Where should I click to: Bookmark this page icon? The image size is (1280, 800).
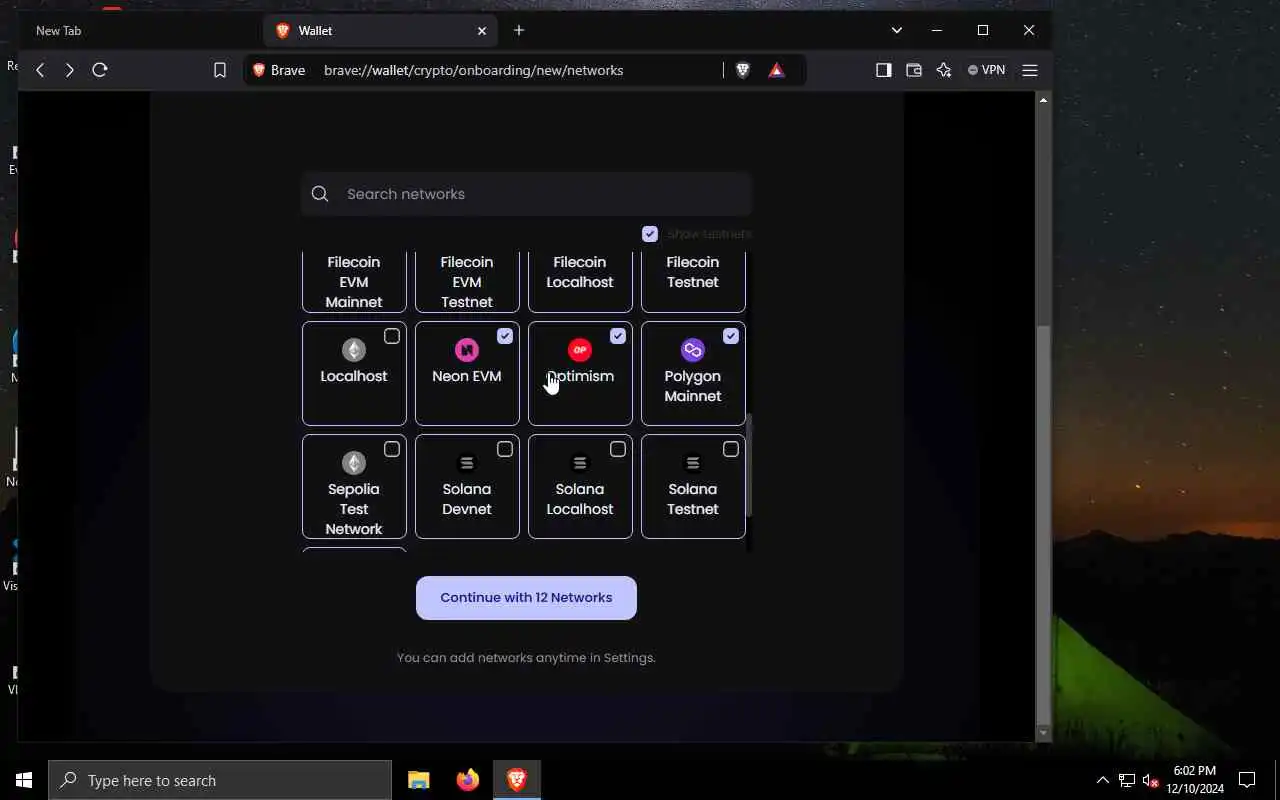click(220, 70)
